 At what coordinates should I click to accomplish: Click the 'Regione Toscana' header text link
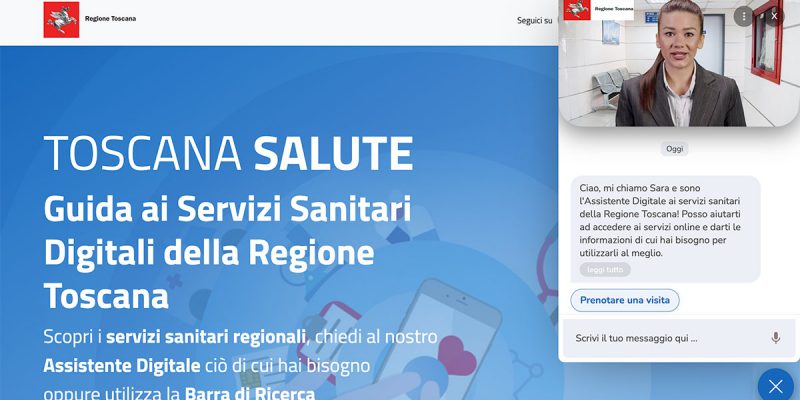(x=110, y=19)
